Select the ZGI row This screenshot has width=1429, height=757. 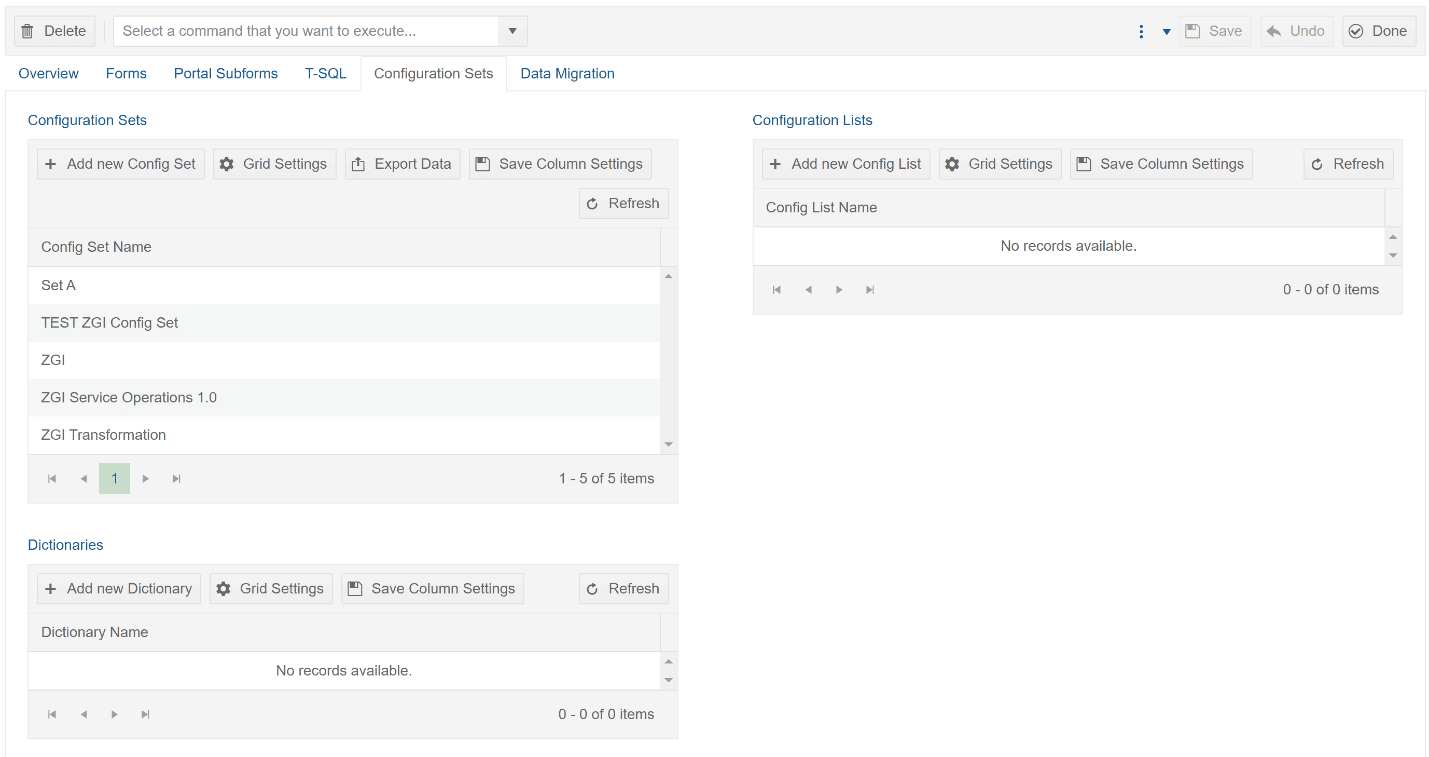click(344, 360)
